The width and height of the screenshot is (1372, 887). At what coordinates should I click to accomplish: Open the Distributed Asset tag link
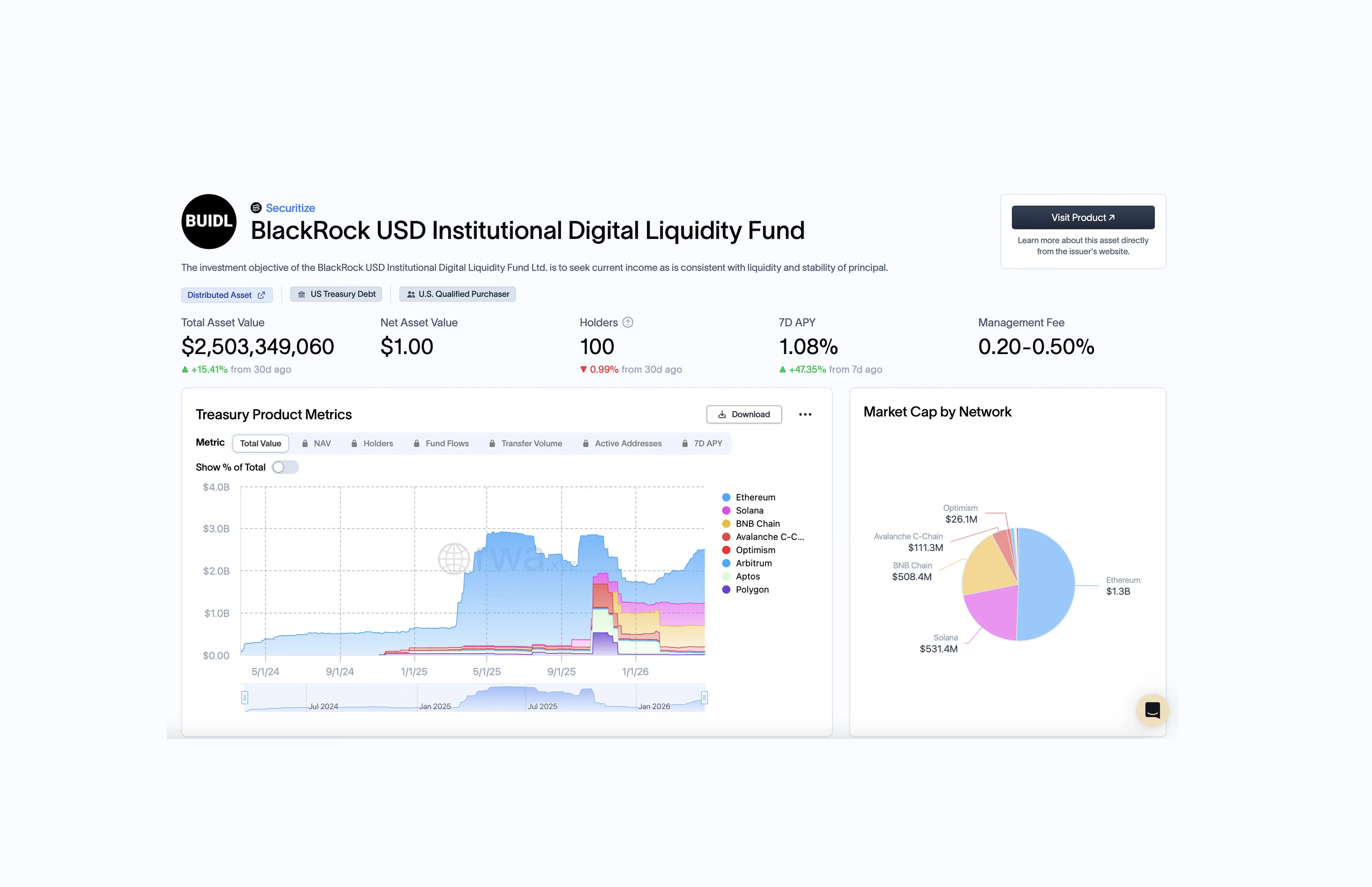click(x=227, y=295)
